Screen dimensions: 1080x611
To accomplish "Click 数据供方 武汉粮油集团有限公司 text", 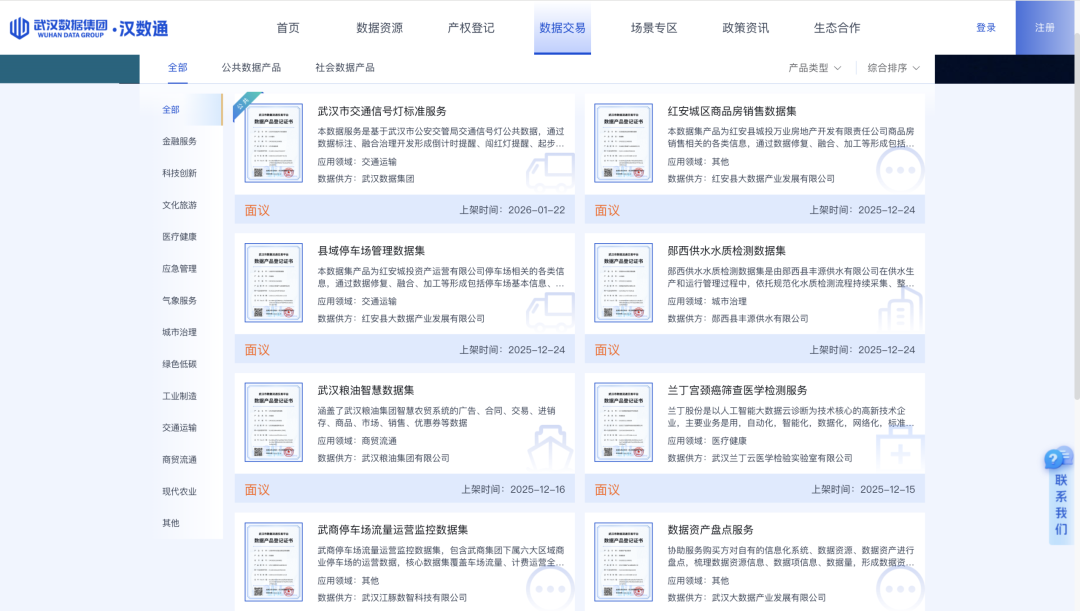I will click(x=383, y=458).
